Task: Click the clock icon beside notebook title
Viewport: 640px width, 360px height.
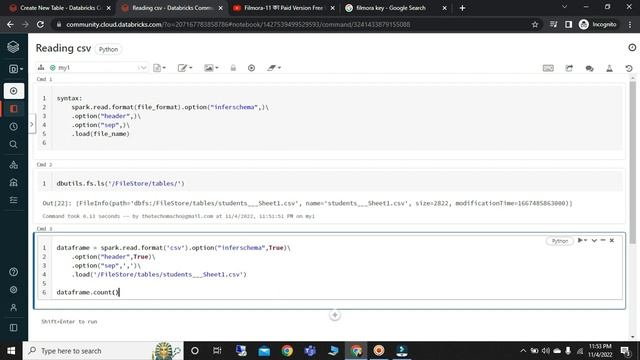Action: 632,48
